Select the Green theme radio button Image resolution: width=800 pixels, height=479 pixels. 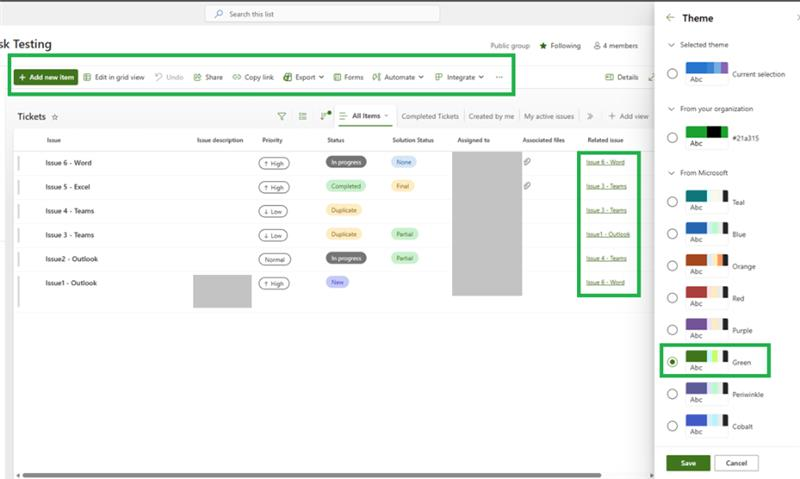(672, 362)
